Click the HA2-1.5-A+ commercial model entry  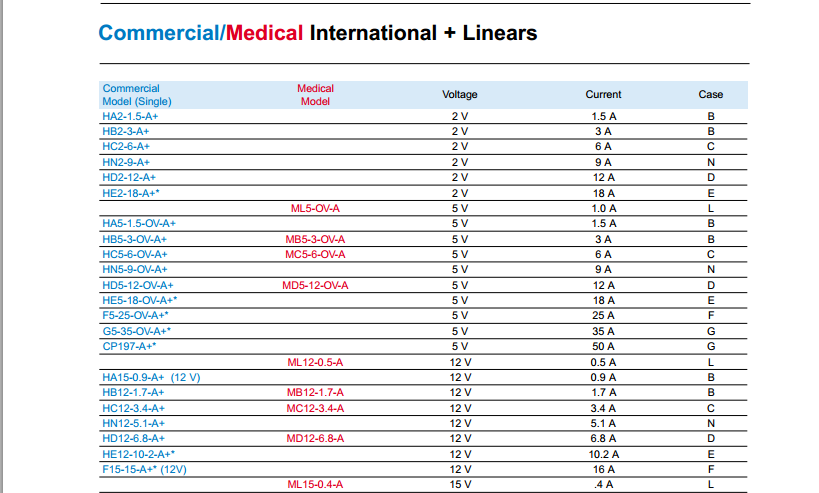click(x=130, y=116)
